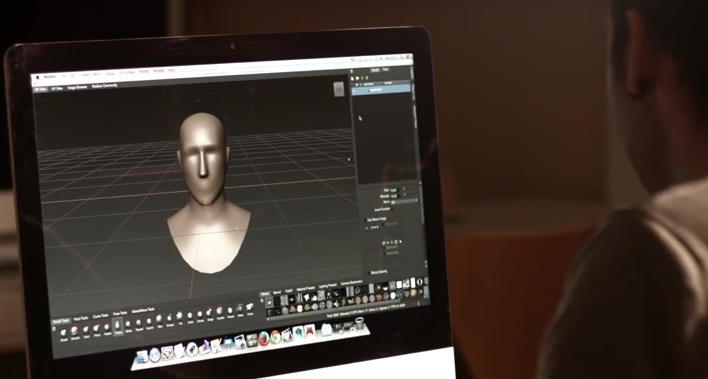Toggle the Use Stamp Image checkbox
708x379 pixels.
pos(366,220)
